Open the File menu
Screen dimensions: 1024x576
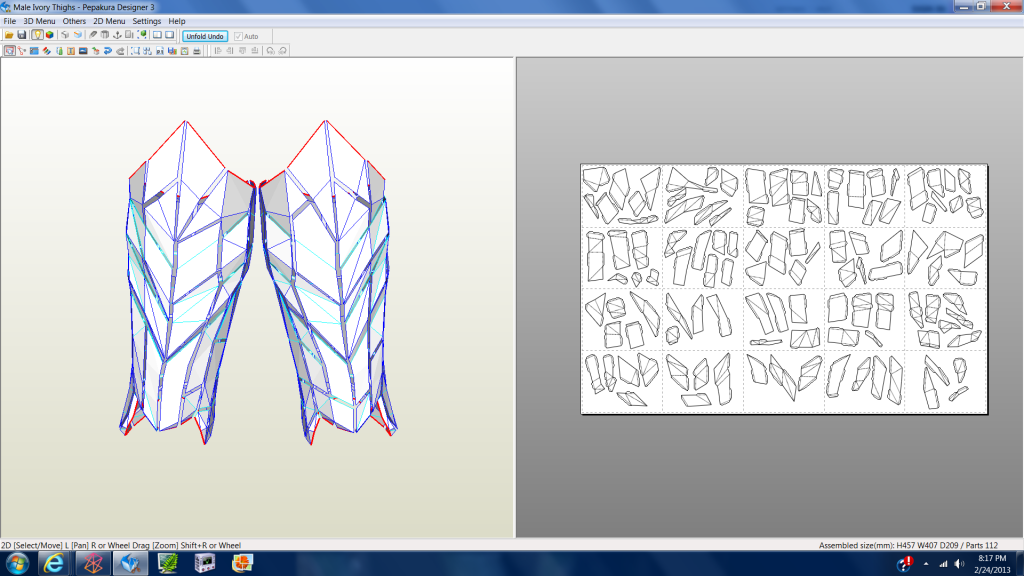pyautogui.click(x=10, y=21)
